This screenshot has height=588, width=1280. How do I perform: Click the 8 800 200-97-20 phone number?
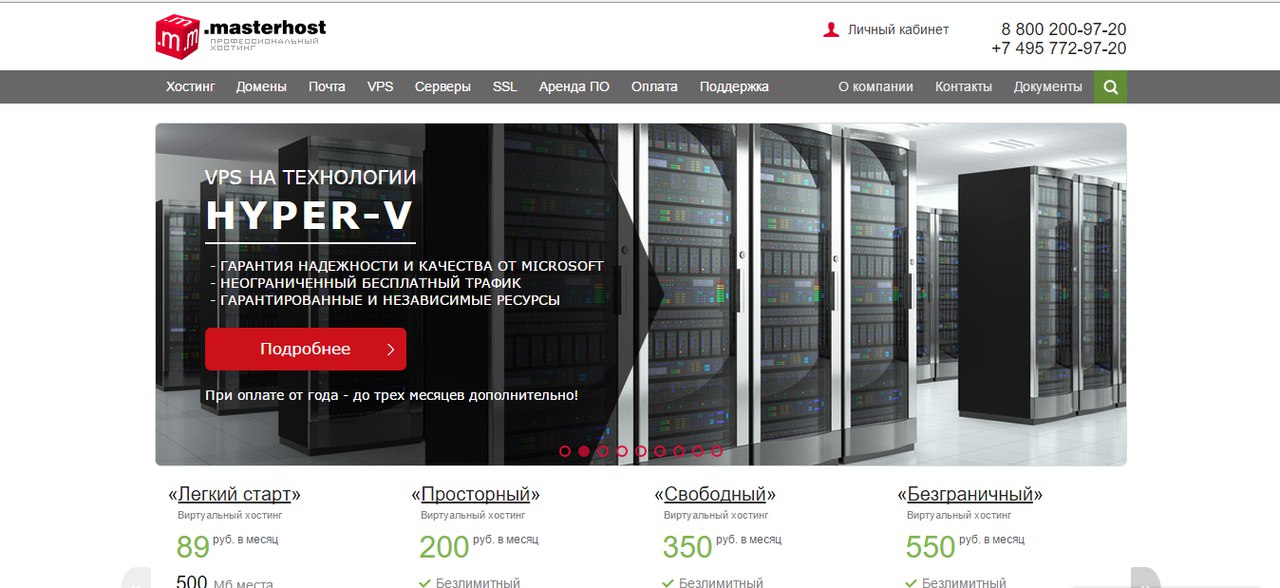(x=1063, y=29)
